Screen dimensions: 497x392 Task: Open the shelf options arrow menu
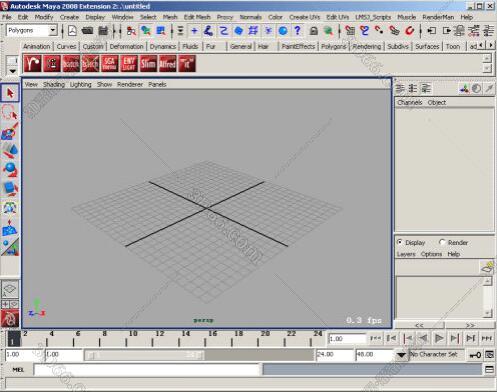(13, 71)
